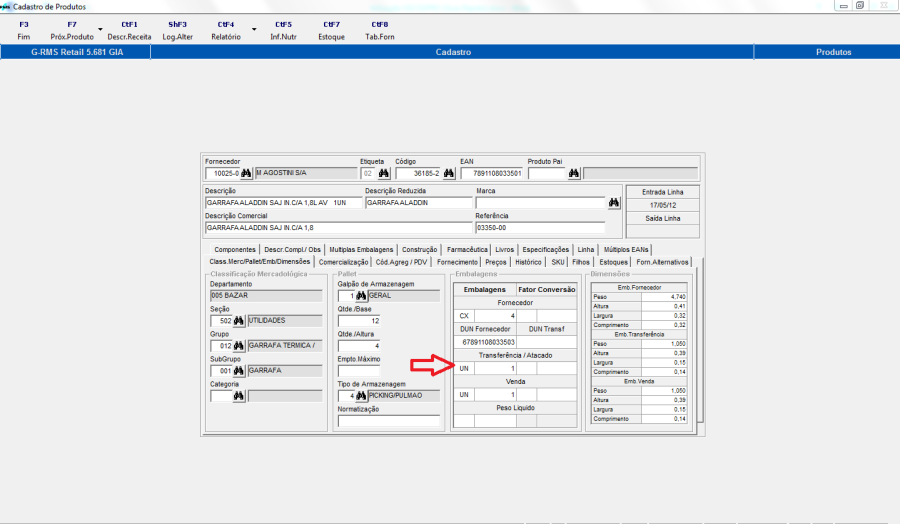Click the Qtde./Altura field showing 4
Image resolution: width=900 pixels, height=524 pixels.
359,346
